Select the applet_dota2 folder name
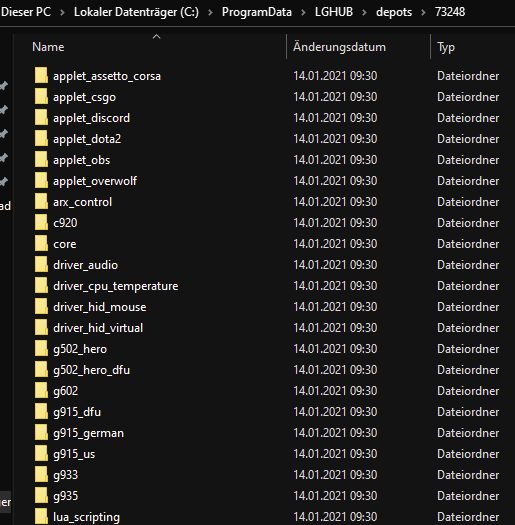This screenshot has height=525, width=515. pos(87,139)
